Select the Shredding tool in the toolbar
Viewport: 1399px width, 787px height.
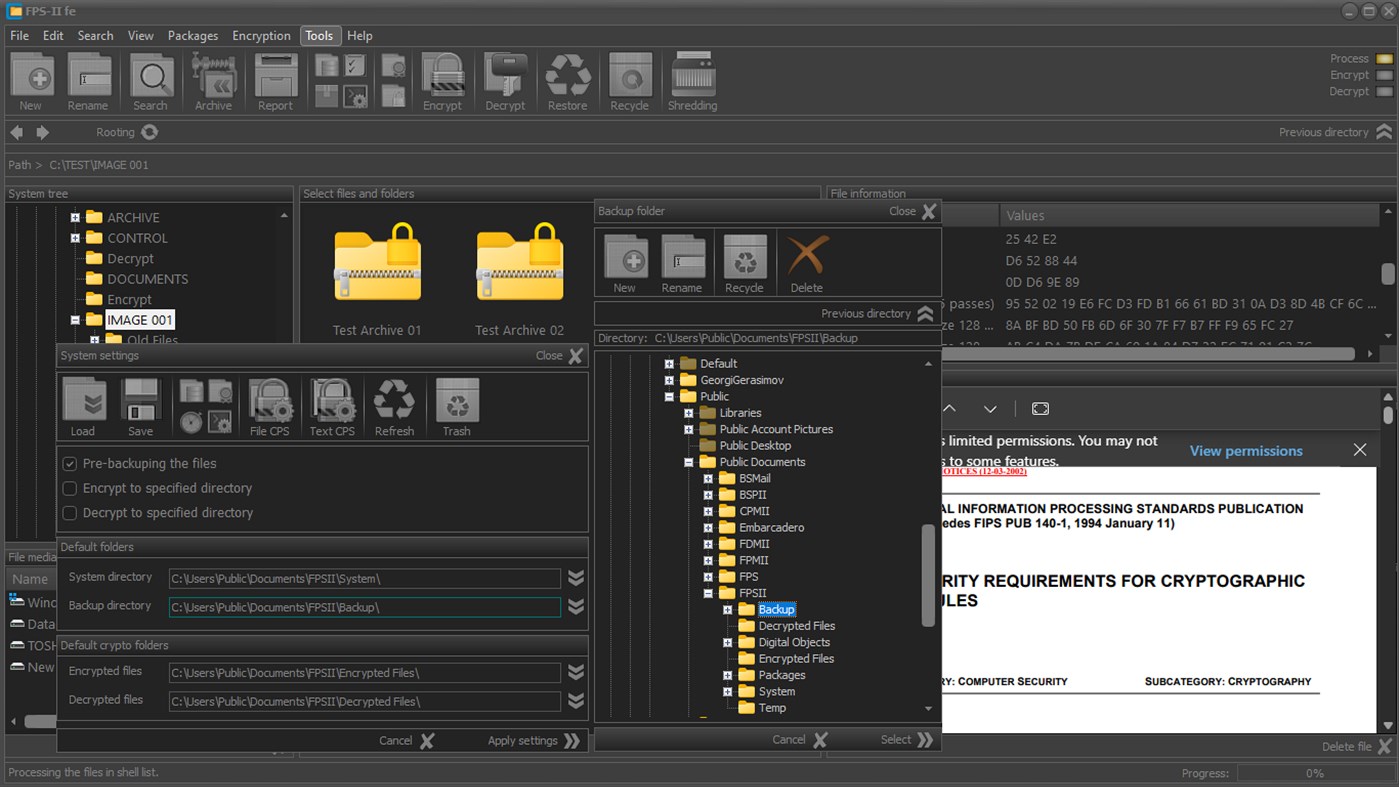(692, 80)
